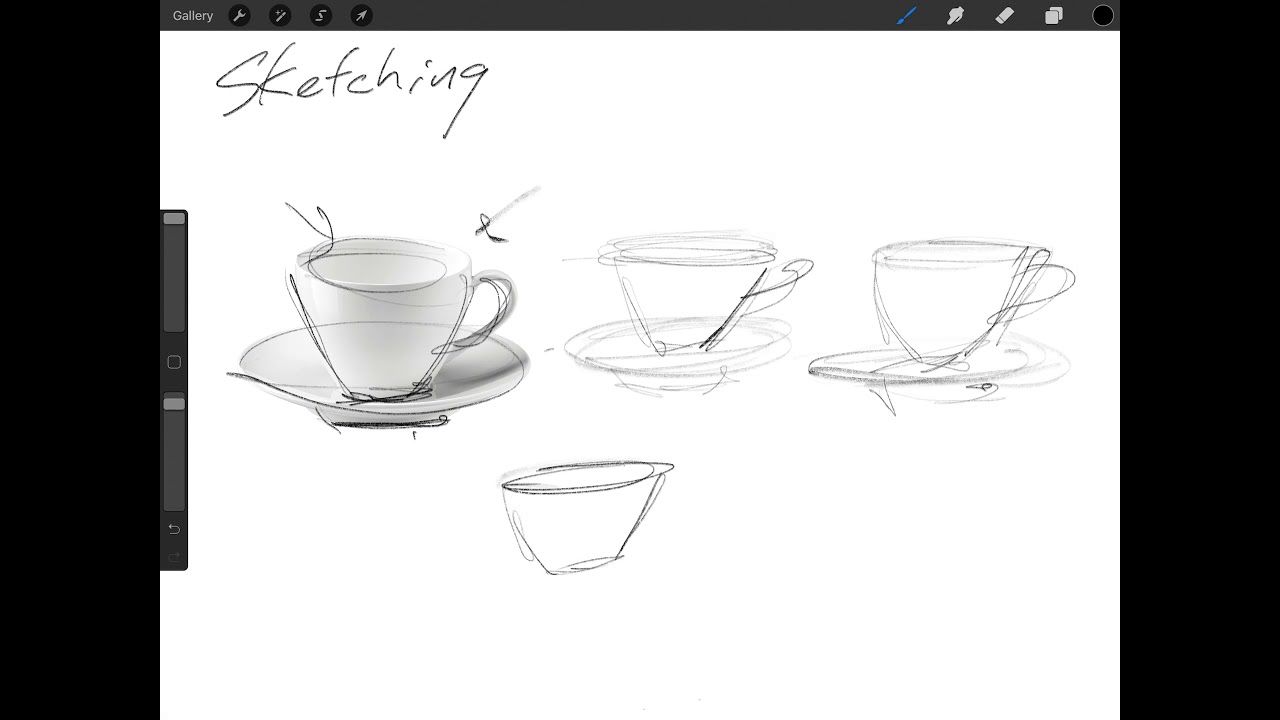1280x720 pixels.
Task: Open the Layers panel
Action: point(1054,15)
